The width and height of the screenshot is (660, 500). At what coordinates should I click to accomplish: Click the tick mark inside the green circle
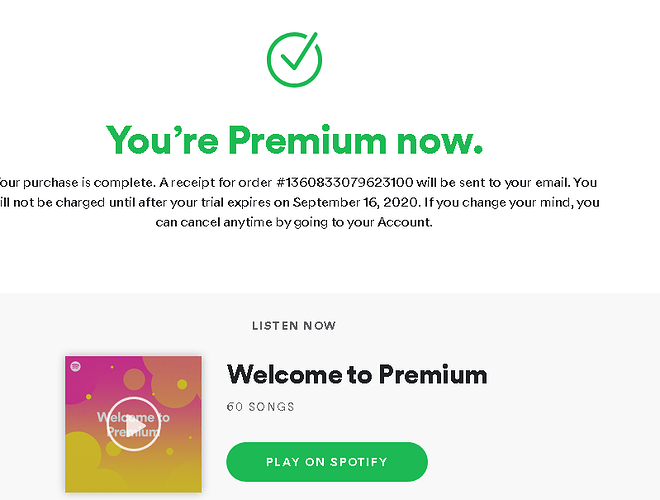(x=299, y=51)
